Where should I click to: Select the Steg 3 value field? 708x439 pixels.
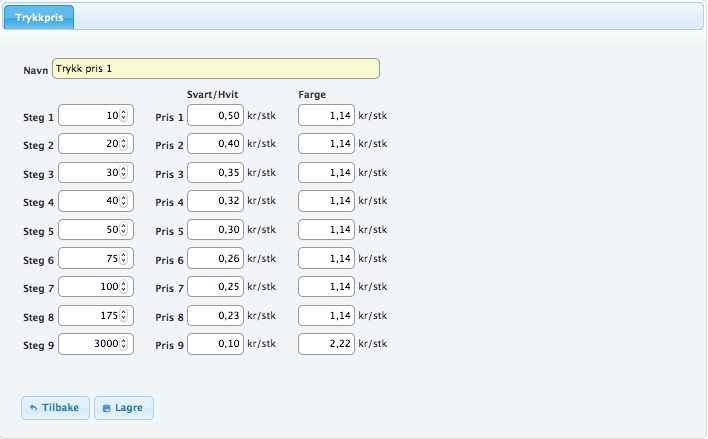(x=90, y=173)
